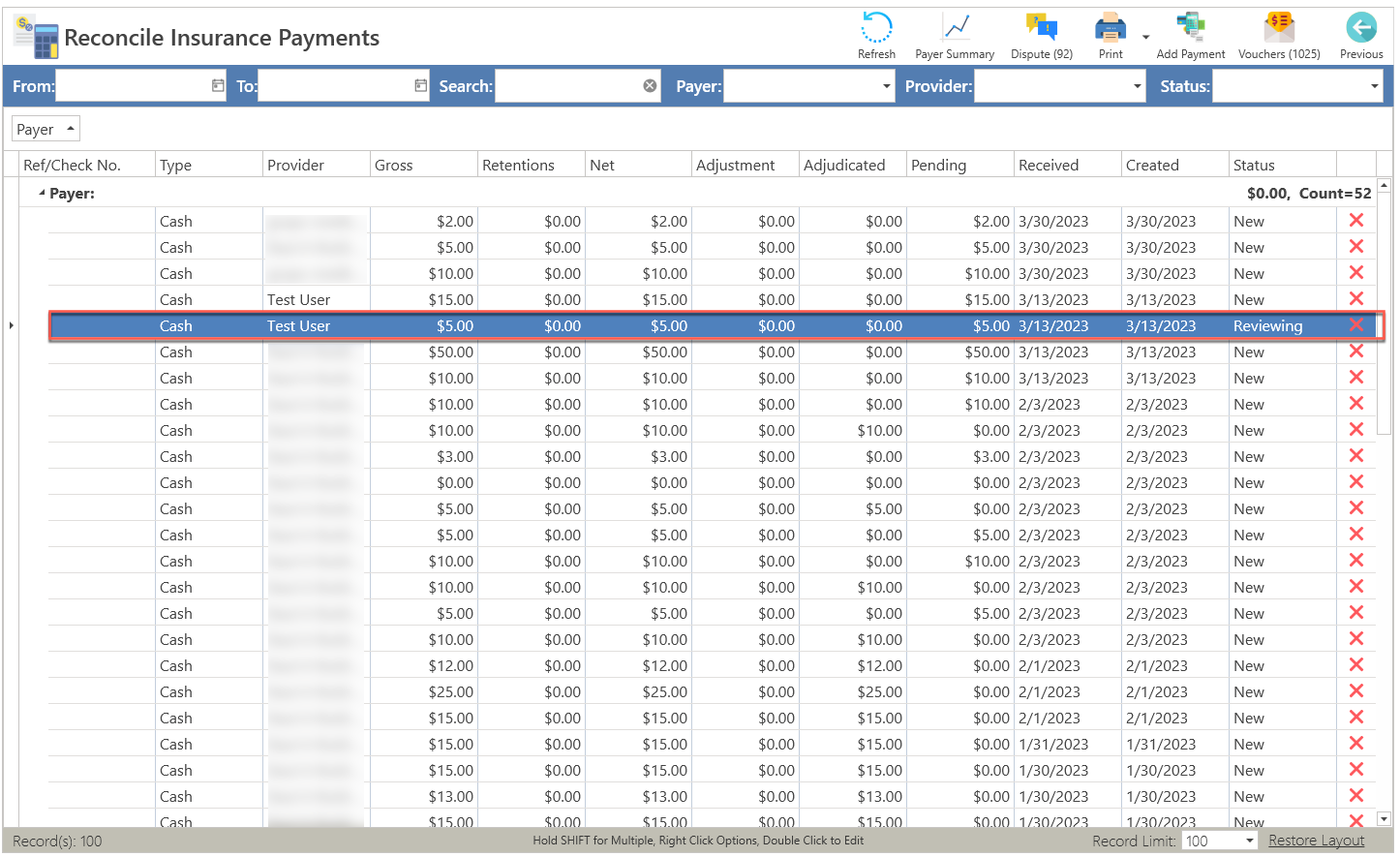Screen dimensions: 1400x857
Task: Open the Record Limit dropdown
Action: click(x=1249, y=841)
